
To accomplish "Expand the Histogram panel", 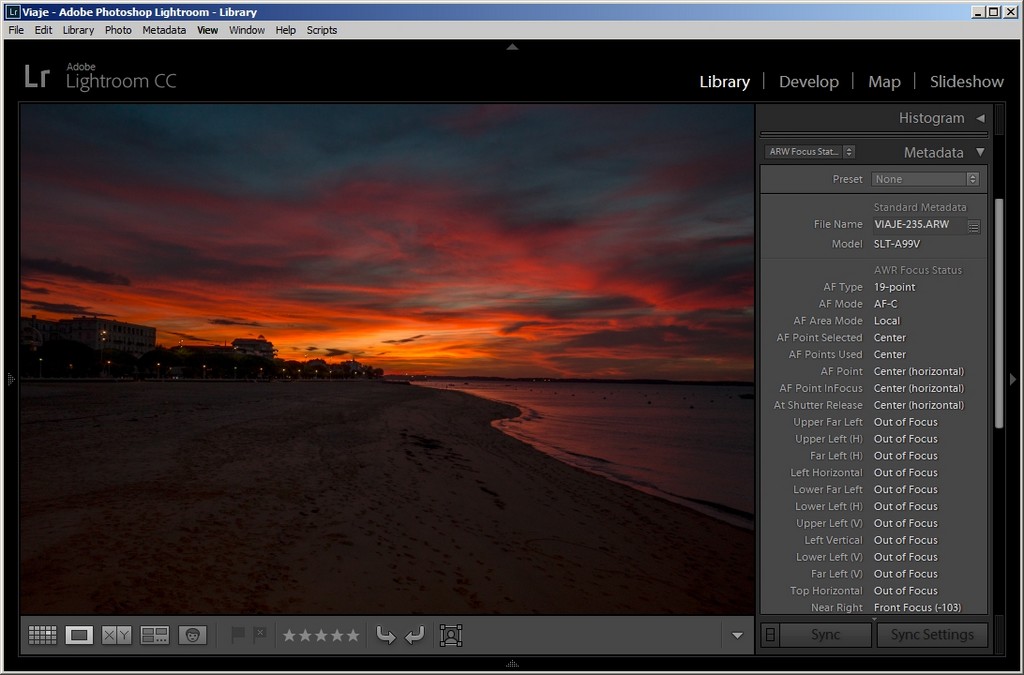I will click(x=980, y=118).
